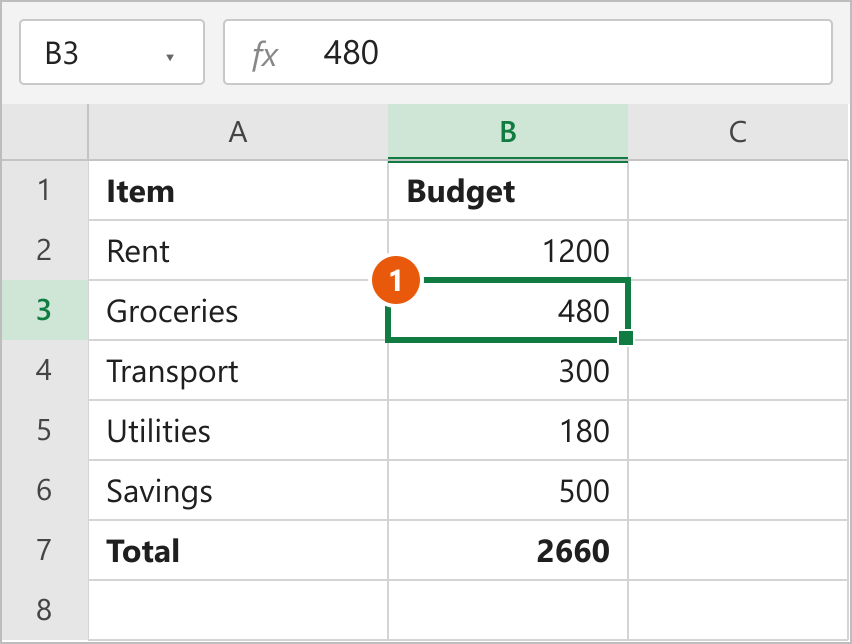Select row 8 header
This screenshot has height=644, width=852.
(x=45, y=610)
